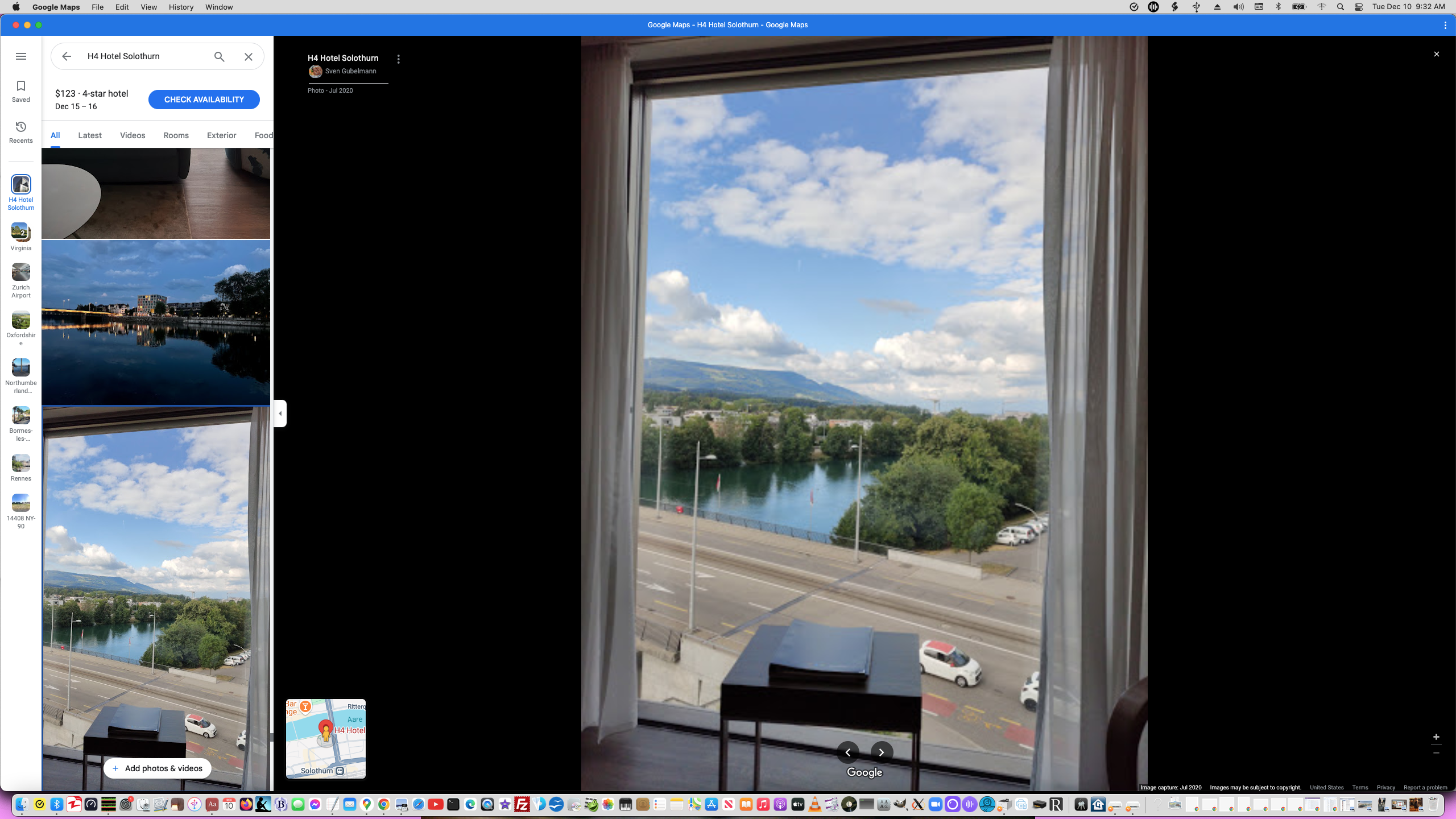Switch to the Videos tab
Screen dimensions: 1456x819
[x=133, y=135]
